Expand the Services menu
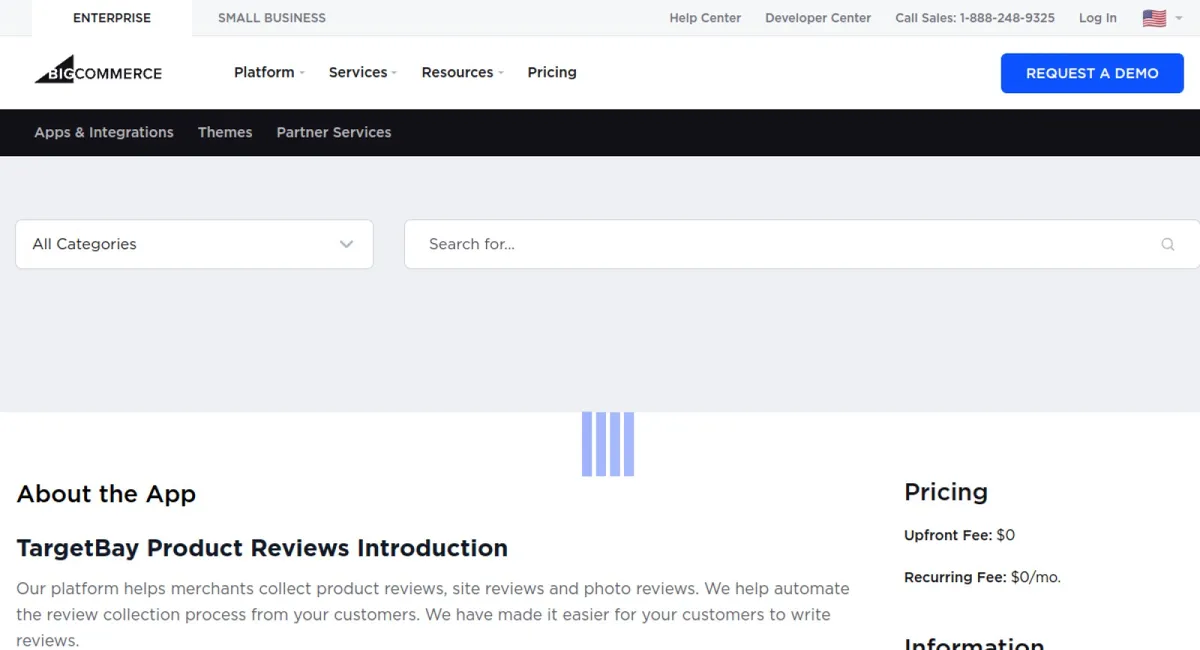The width and height of the screenshot is (1200, 650). (363, 72)
